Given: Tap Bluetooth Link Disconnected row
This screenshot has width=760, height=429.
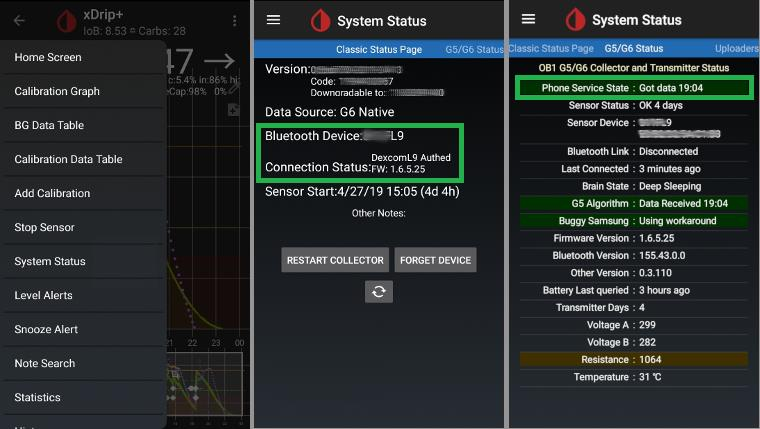Looking at the screenshot, I should [x=633, y=151].
